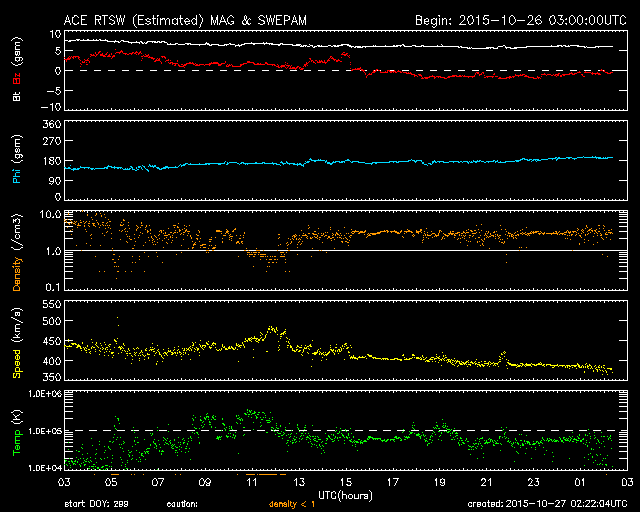Click the ACE RTSW MAG & SWEPAM title
The width and height of the screenshot is (640, 512).
click(x=185, y=20)
